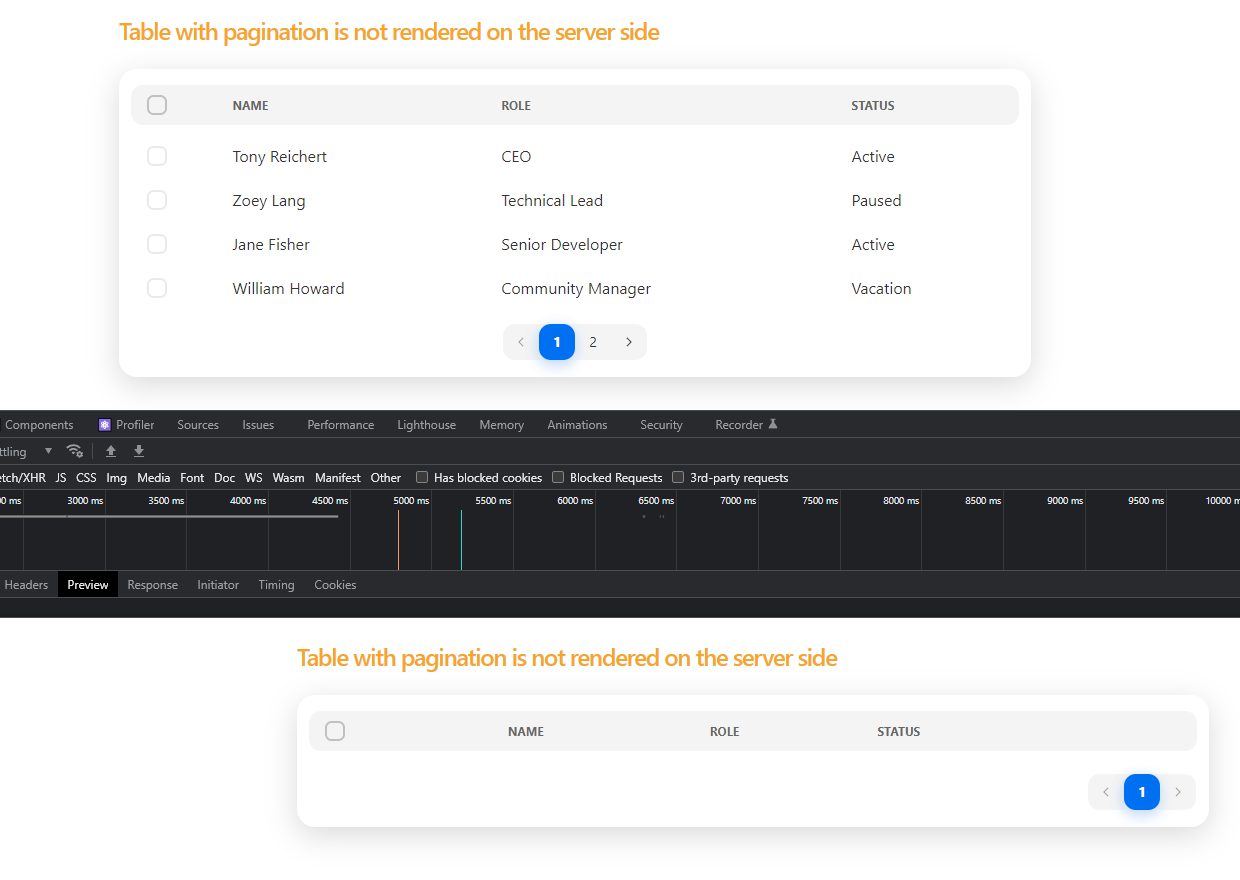
Task: Click the Paused status cell
Action: (877, 200)
